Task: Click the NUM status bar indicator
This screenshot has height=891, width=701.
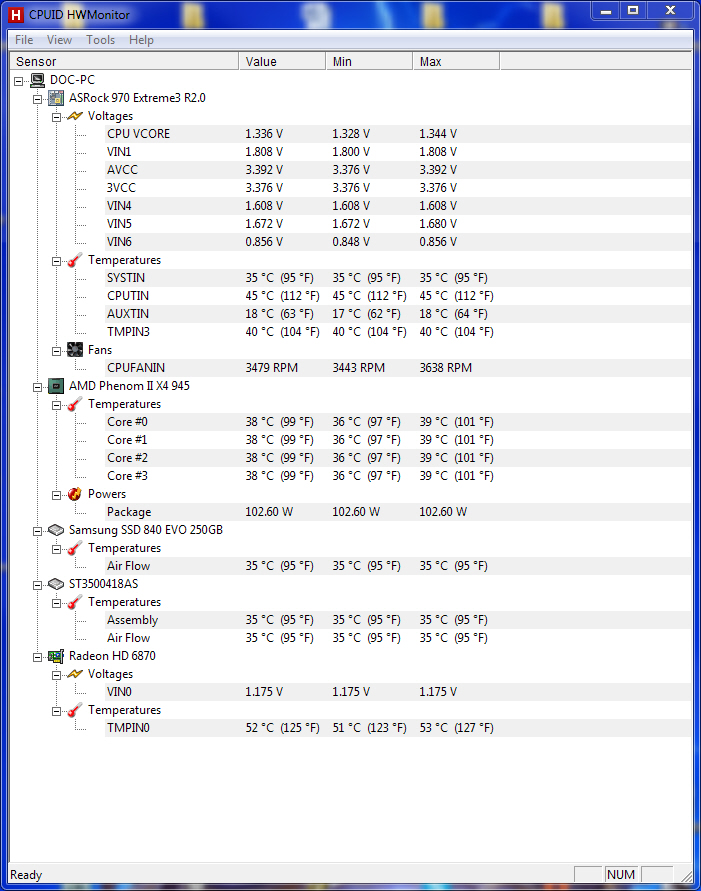Action: [x=620, y=875]
